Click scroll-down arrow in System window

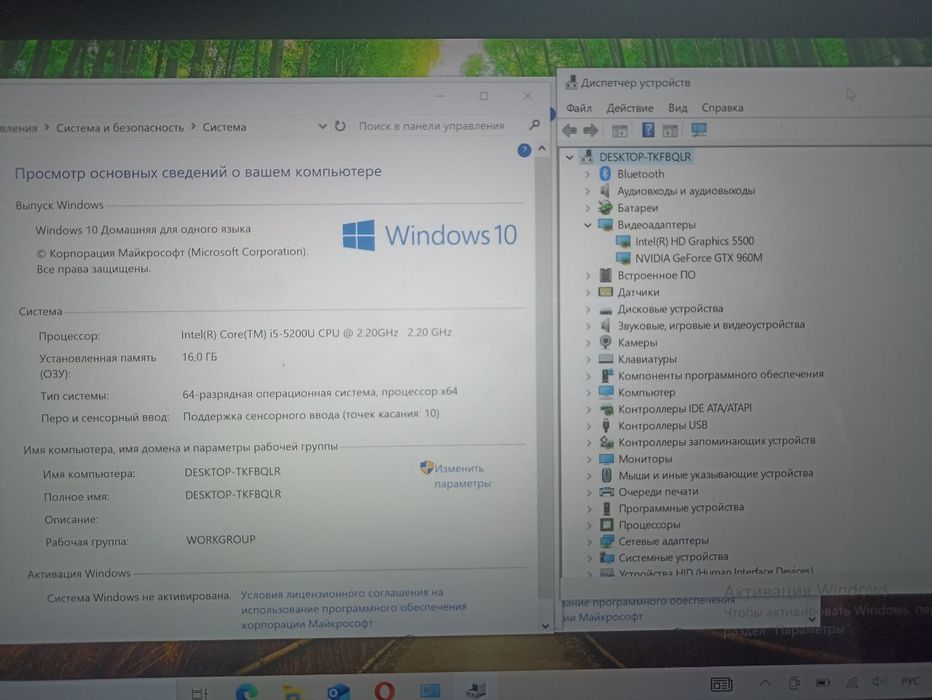point(545,626)
